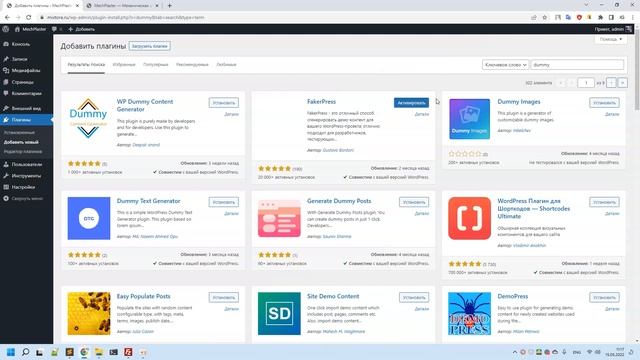Click the Shortcodes Ultimate red bracket icon

point(469,218)
